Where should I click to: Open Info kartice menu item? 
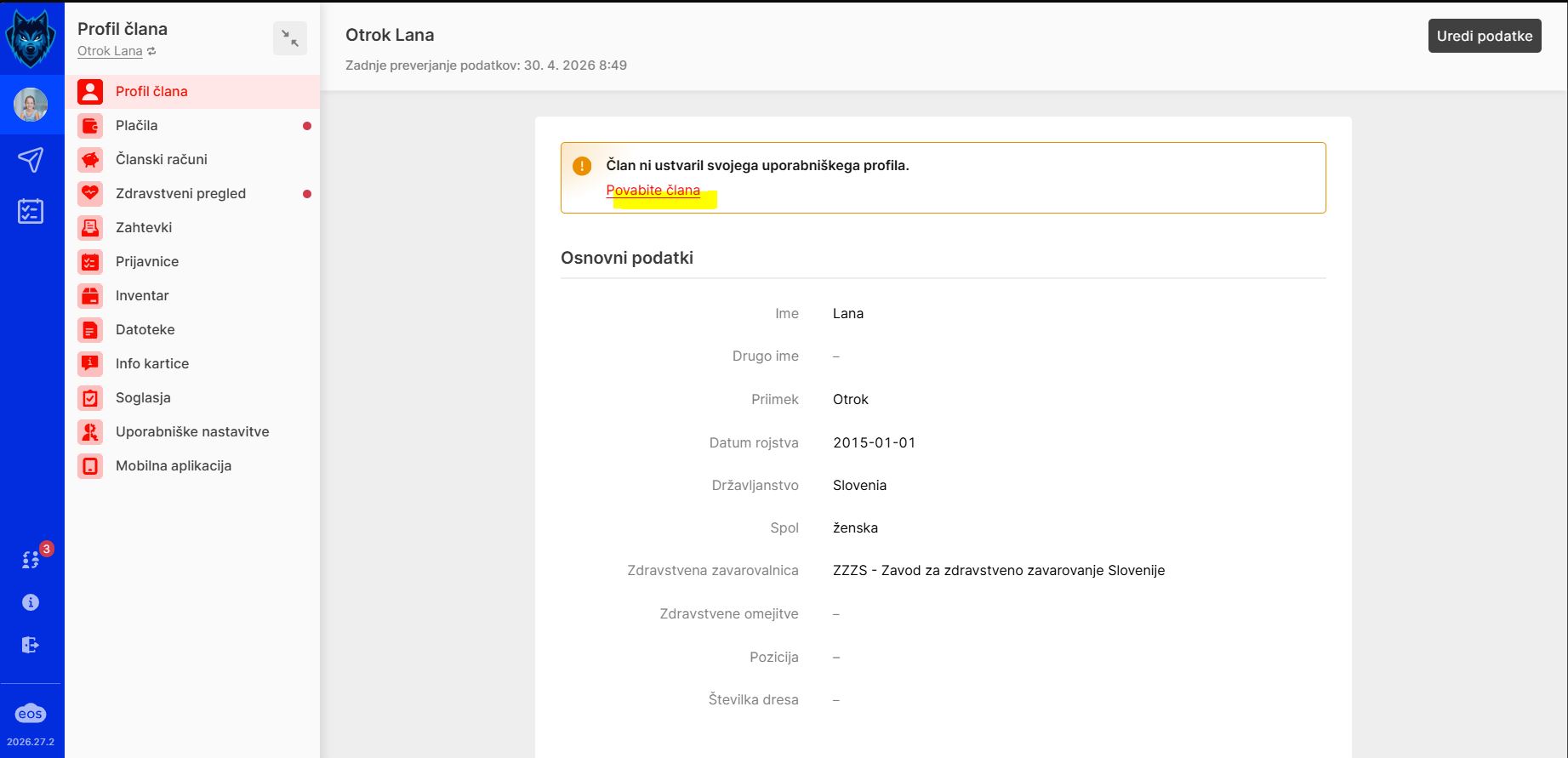tap(192, 363)
